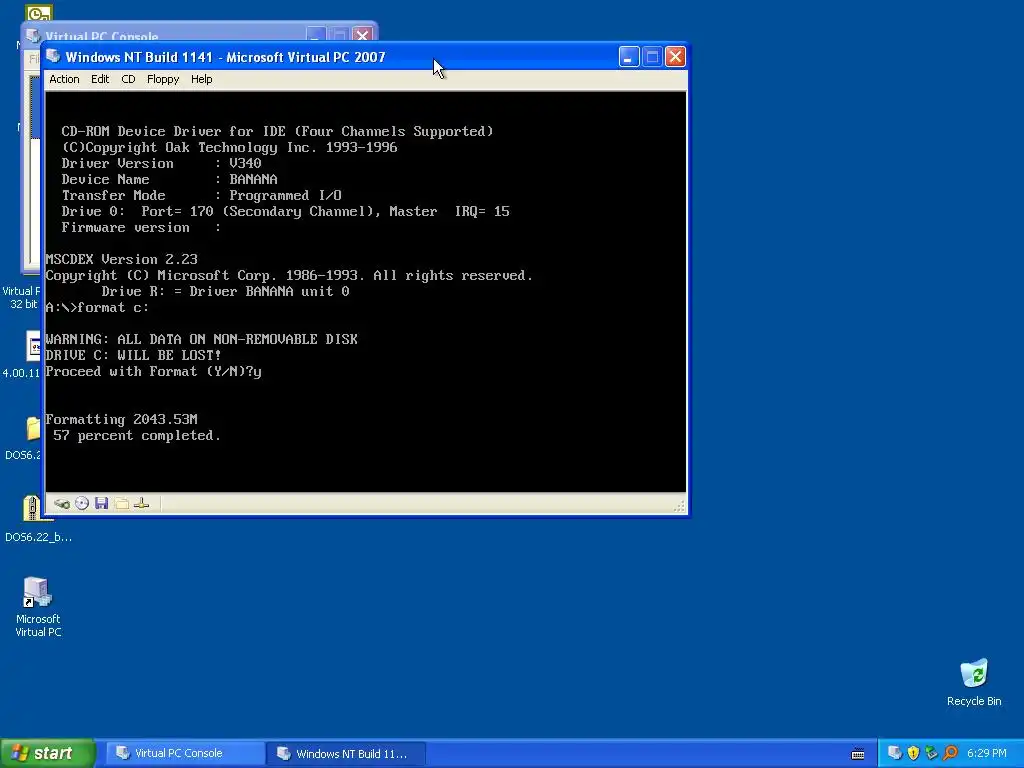
Task: Click Windows NT Build 11... taskbar button
Action: 346,754
